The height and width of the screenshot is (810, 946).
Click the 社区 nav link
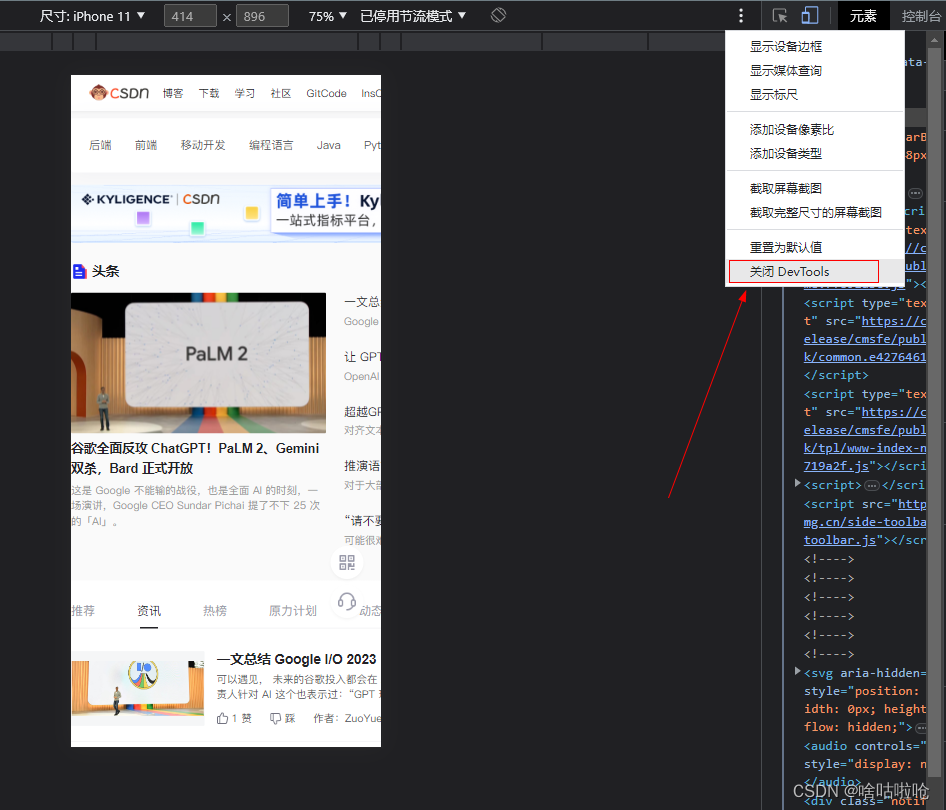(281, 93)
